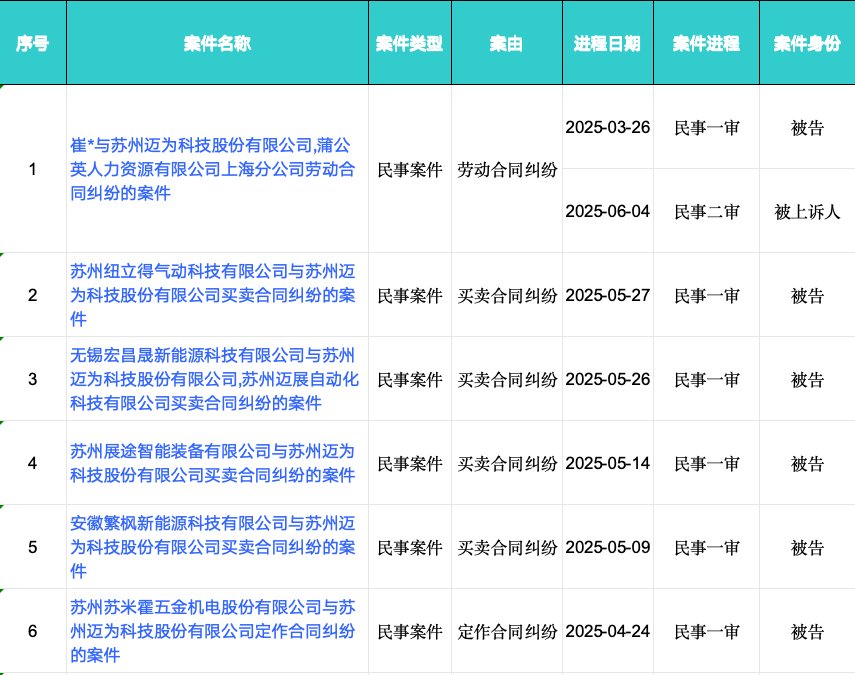Click the 劳动合同纠纷 cause cell
Image resolution: width=855 pixels, height=675 pixels.
507,170
